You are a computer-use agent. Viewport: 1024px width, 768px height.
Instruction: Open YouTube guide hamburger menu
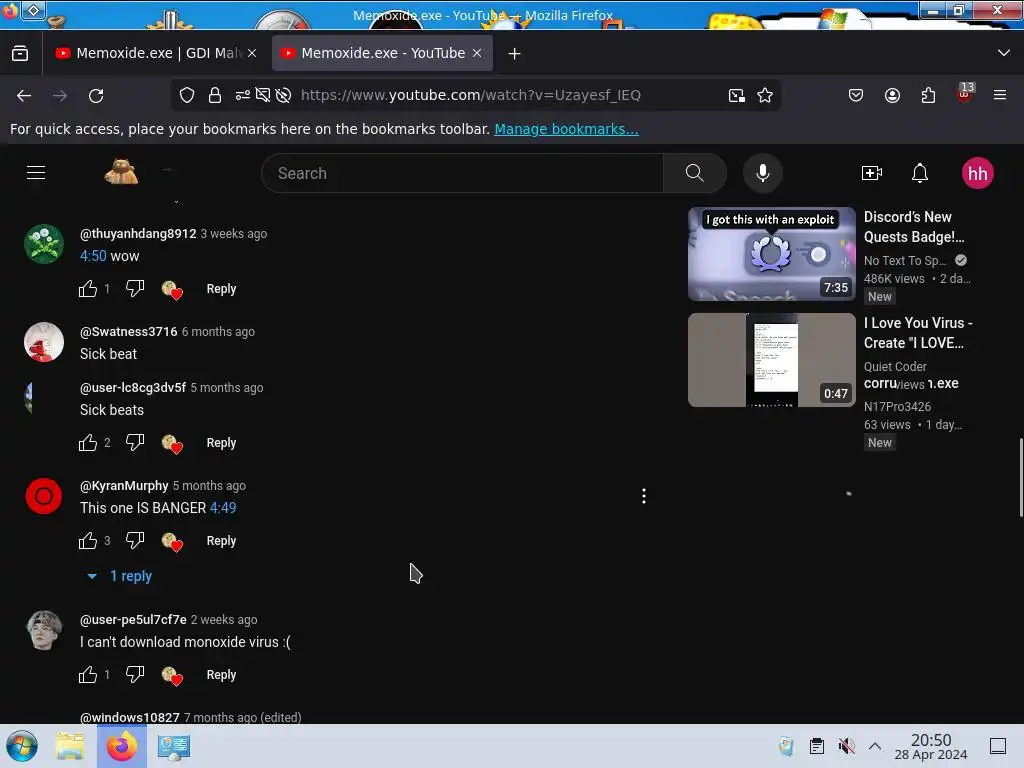[x=36, y=173]
